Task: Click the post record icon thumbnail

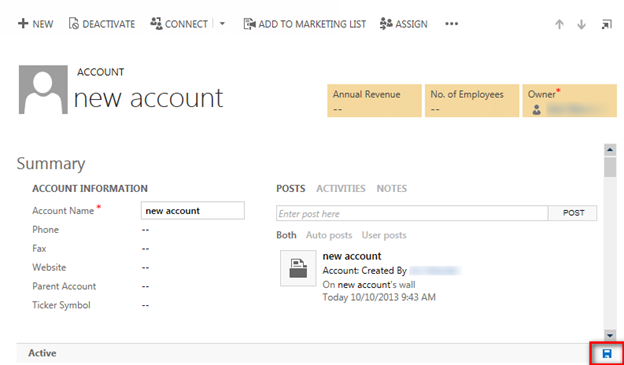Action: (298, 268)
